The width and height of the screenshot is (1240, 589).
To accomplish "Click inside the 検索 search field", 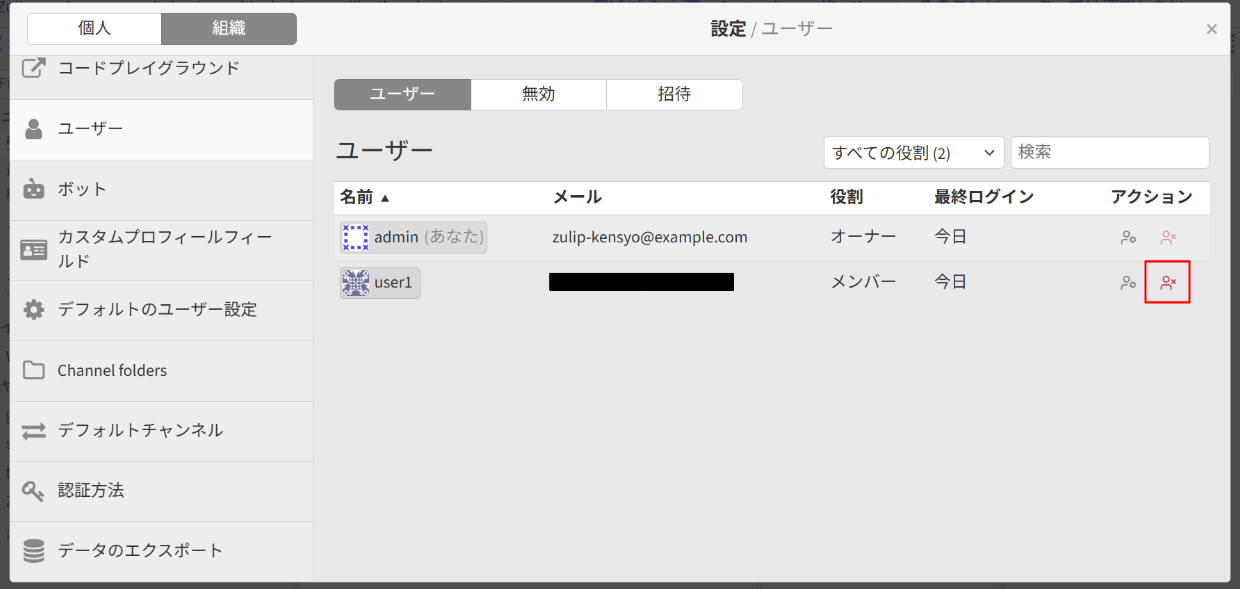I will 1110,152.
